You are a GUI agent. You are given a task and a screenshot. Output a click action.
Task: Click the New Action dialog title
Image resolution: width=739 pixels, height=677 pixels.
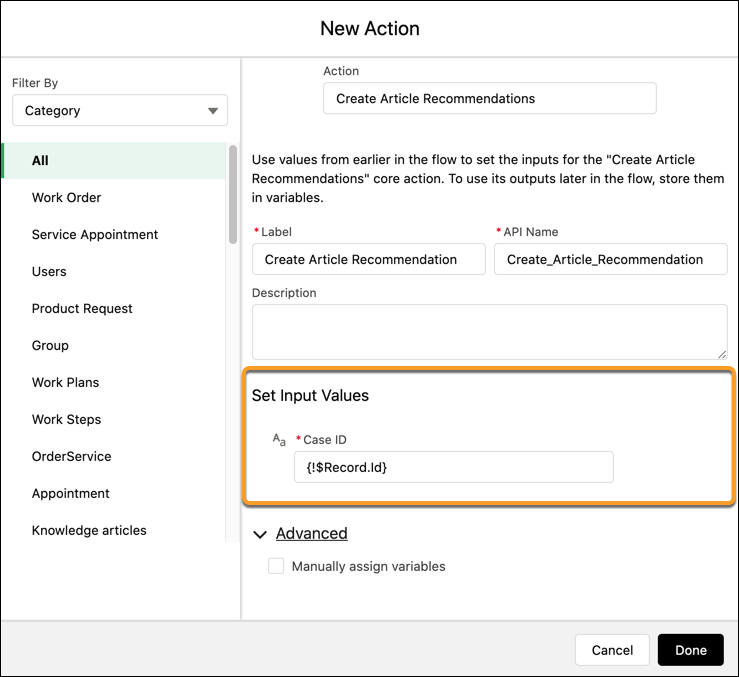pos(370,29)
